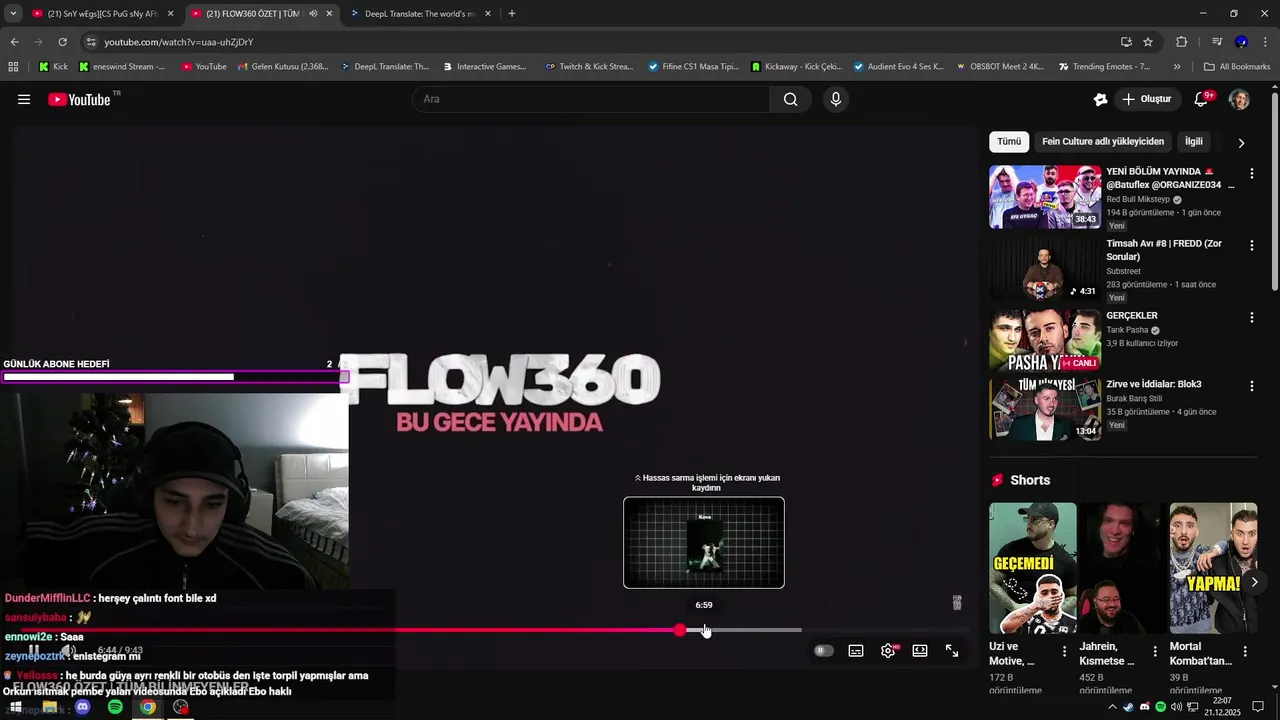Switch player to theater mode
Screen dimensions: 1280x720
tap(920, 651)
